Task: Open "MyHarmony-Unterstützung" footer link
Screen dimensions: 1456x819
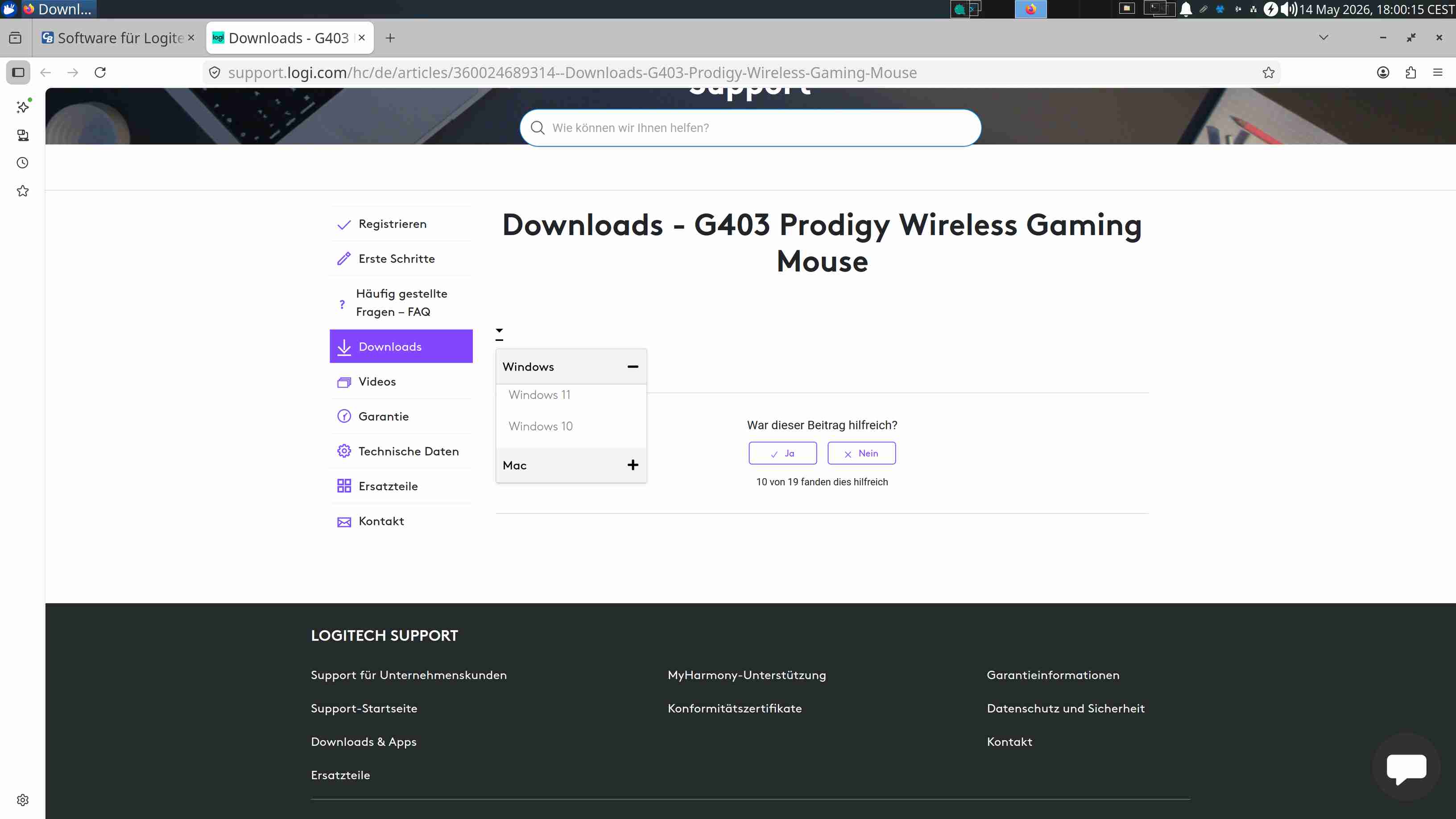Action: pyautogui.click(x=747, y=675)
